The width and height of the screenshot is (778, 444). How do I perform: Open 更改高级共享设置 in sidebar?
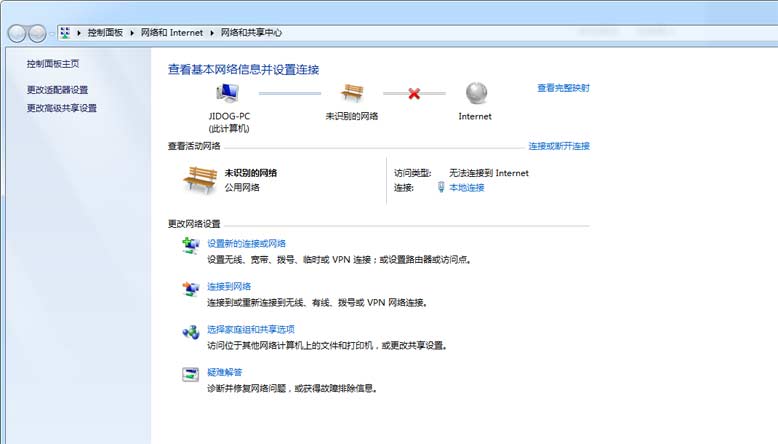click(x=62, y=108)
